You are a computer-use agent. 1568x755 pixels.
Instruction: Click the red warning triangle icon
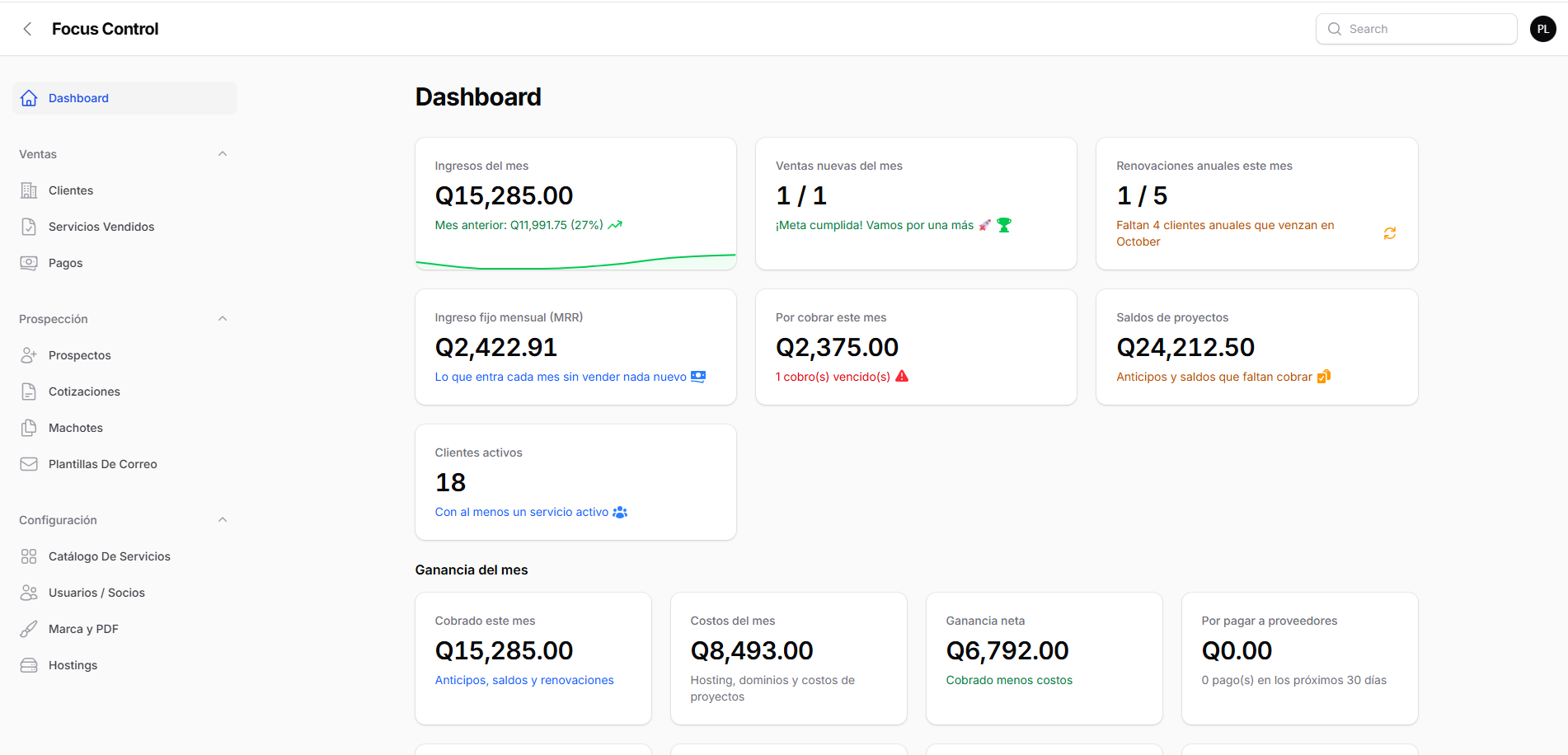tap(902, 376)
